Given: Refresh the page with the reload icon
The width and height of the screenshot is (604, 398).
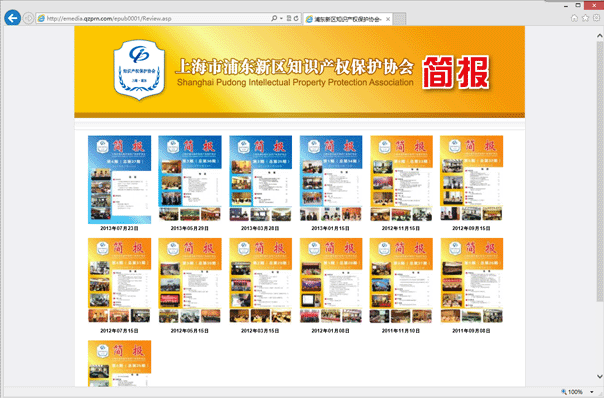Looking at the screenshot, I should tap(296, 18).
